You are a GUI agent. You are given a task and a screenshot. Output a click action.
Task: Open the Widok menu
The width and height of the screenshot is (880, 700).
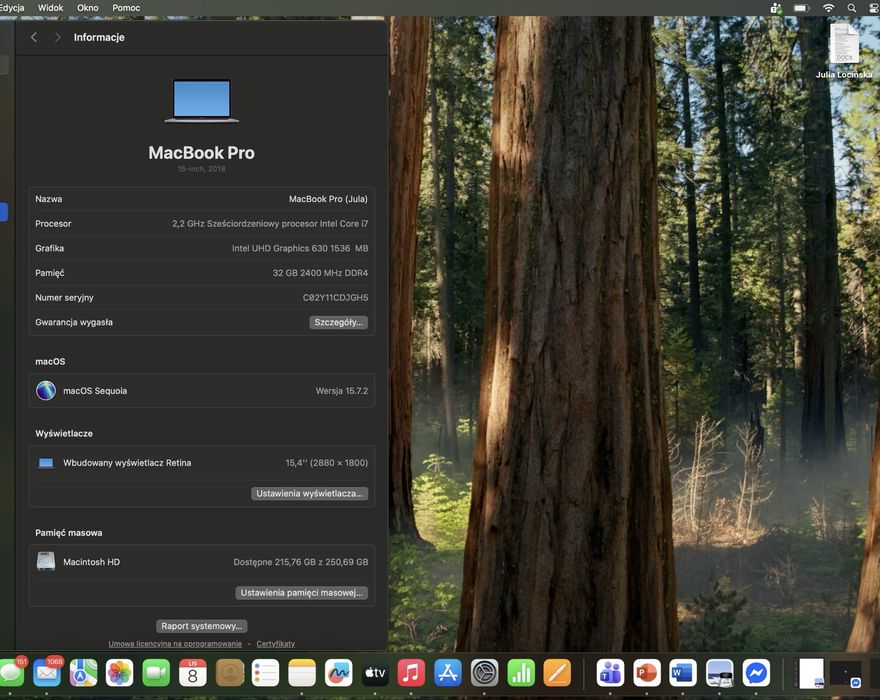[x=51, y=8]
